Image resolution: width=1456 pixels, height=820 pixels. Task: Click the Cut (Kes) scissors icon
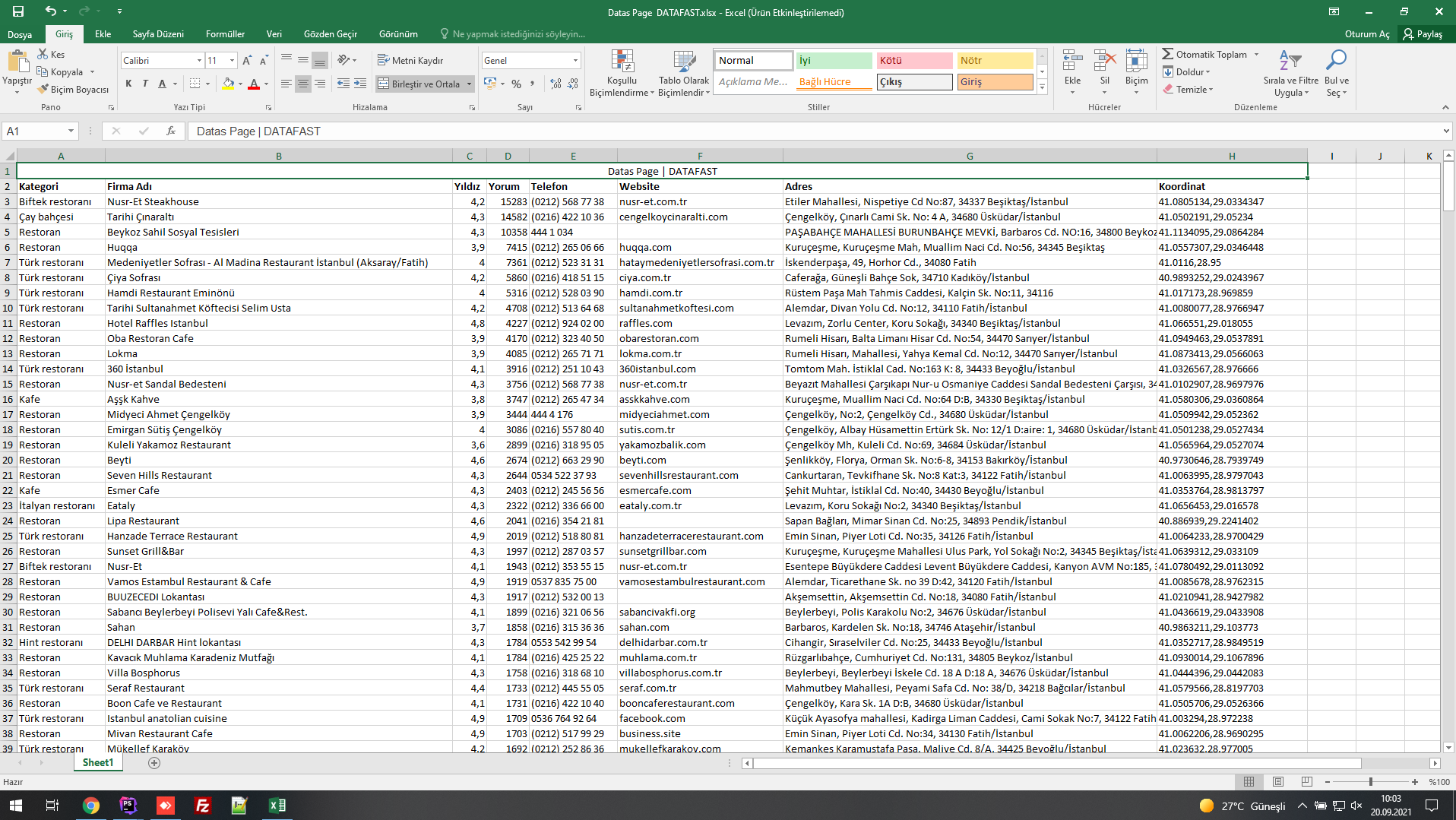point(43,55)
